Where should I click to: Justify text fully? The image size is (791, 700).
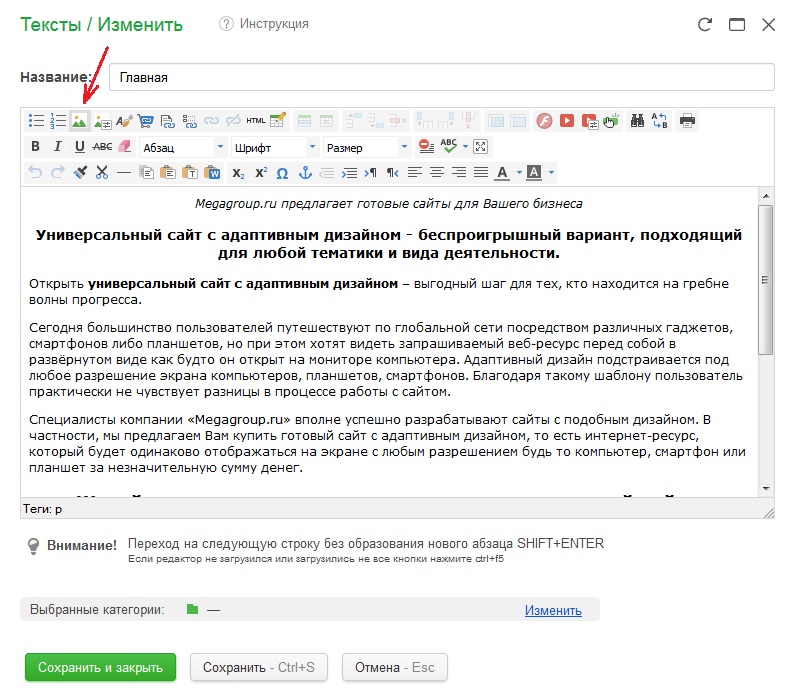pyautogui.click(x=481, y=172)
